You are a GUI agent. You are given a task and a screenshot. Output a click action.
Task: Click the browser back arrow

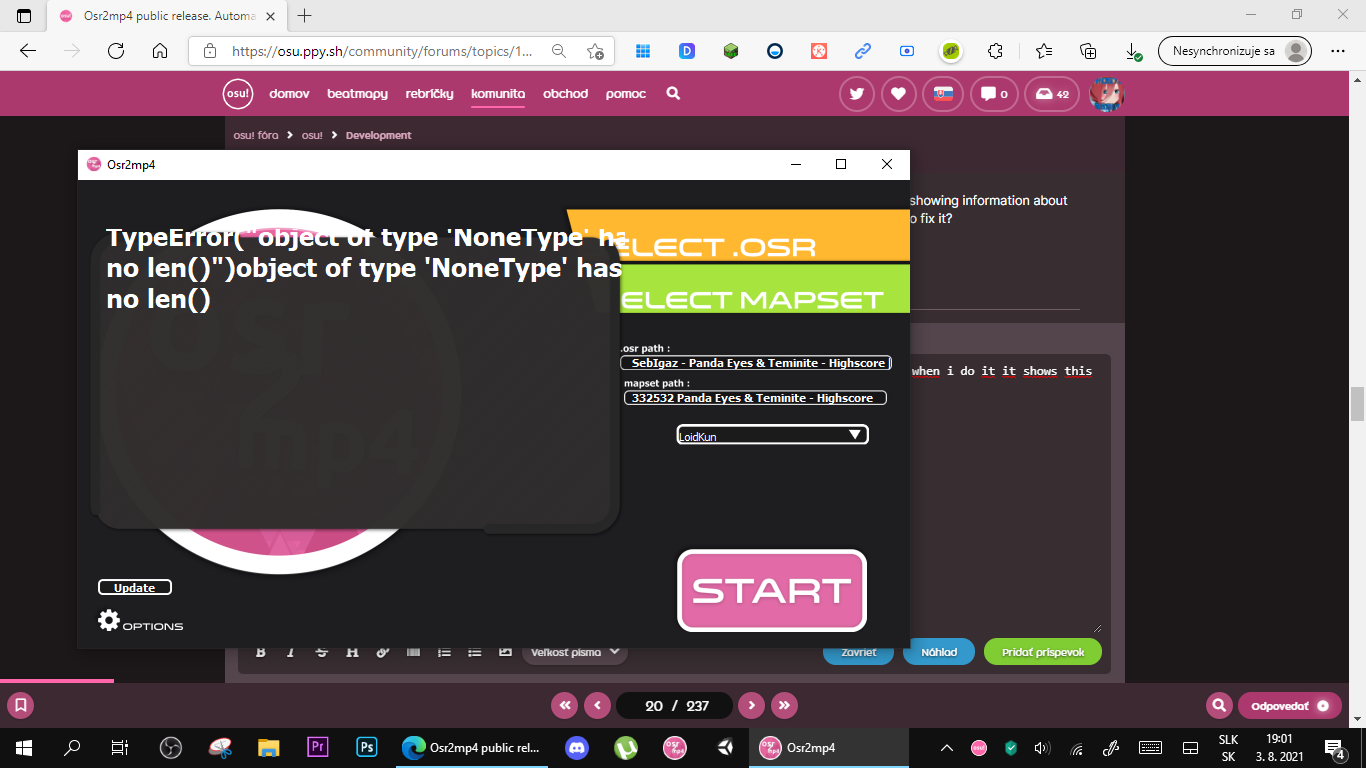[28, 51]
